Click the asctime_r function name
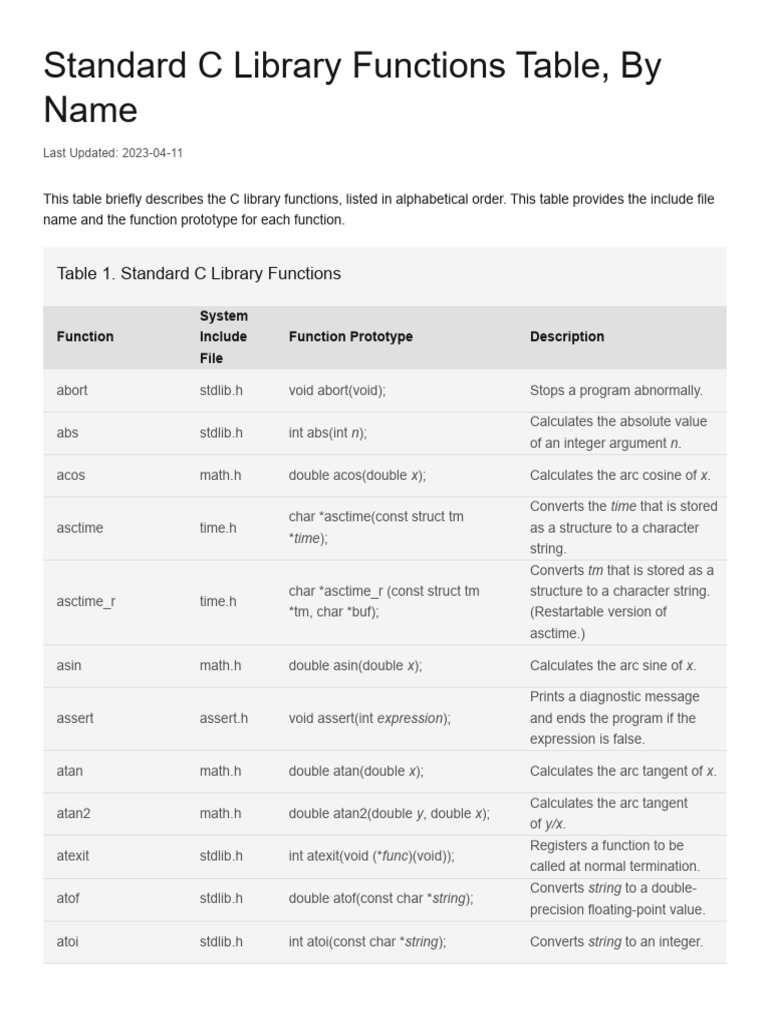The height and width of the screenshot is (1024, 768). [x=86, y=601]
